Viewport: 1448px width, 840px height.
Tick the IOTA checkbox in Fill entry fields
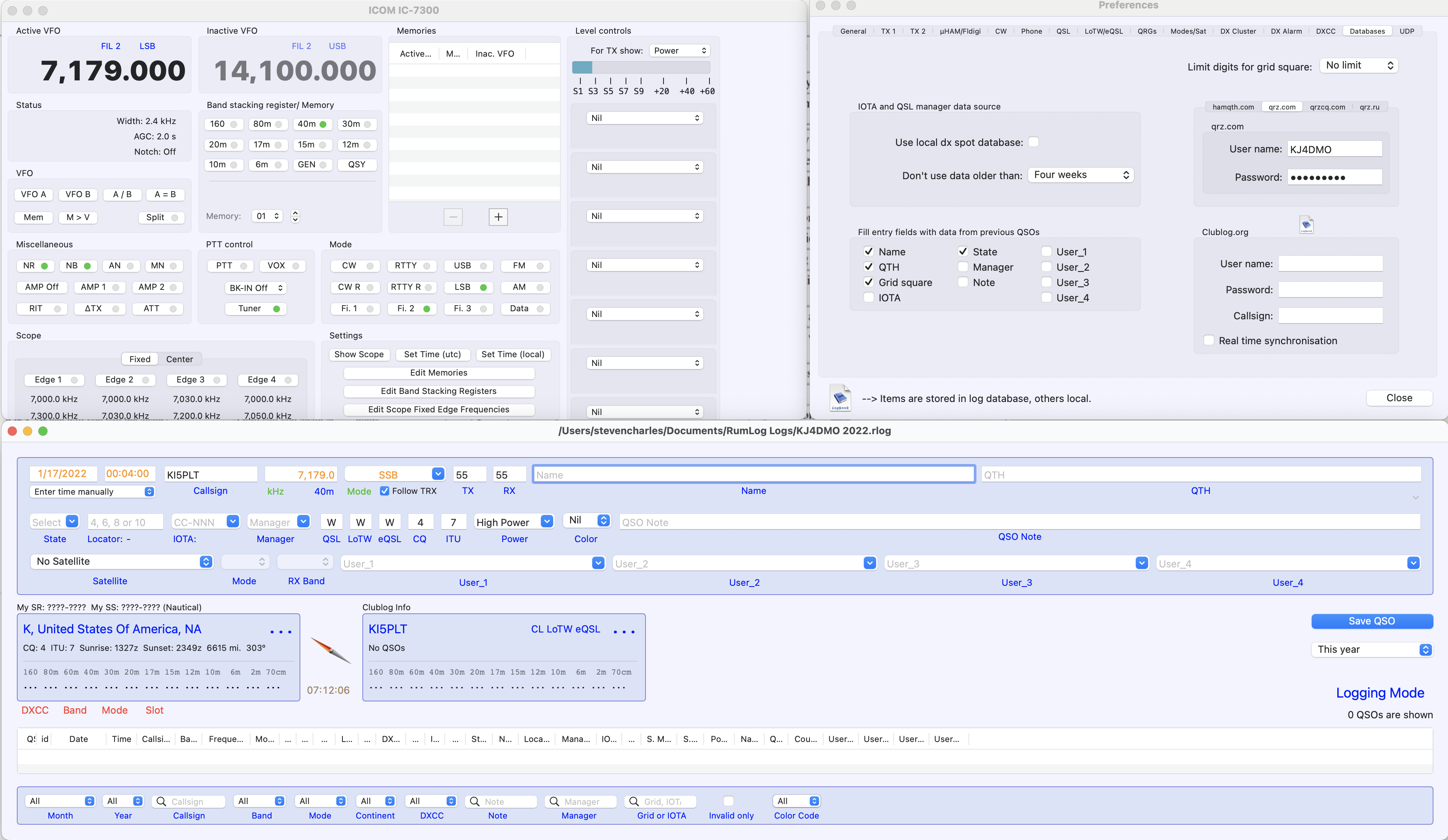(869, 297)
